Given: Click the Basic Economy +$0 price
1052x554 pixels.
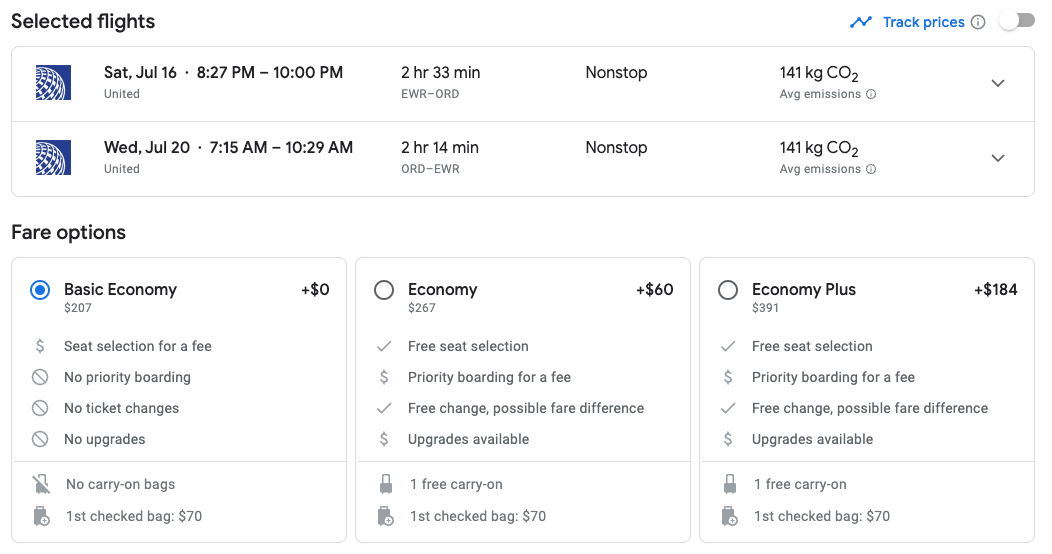Looking at the screenshot, I should click(315, 290).
